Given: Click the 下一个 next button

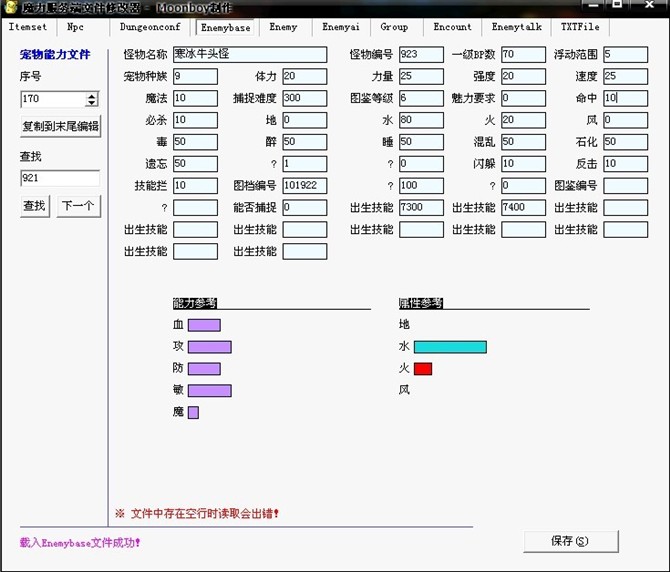Looking at the screenshot, I should (x=77, y=205).
